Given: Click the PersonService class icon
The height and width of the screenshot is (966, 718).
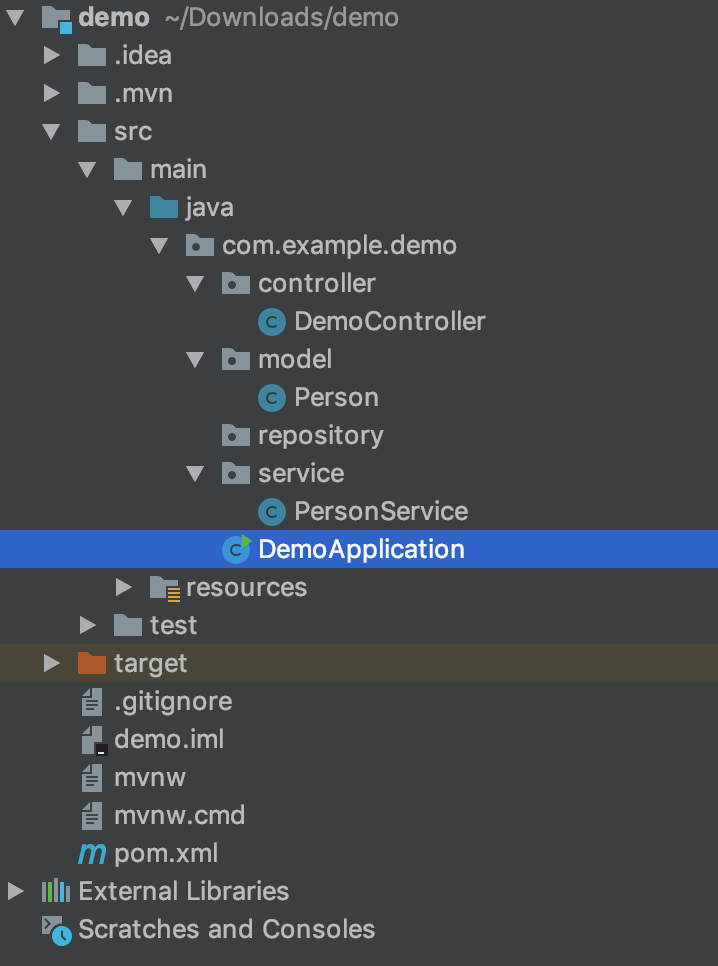Looking at the screenshot, I should point(272,512).
